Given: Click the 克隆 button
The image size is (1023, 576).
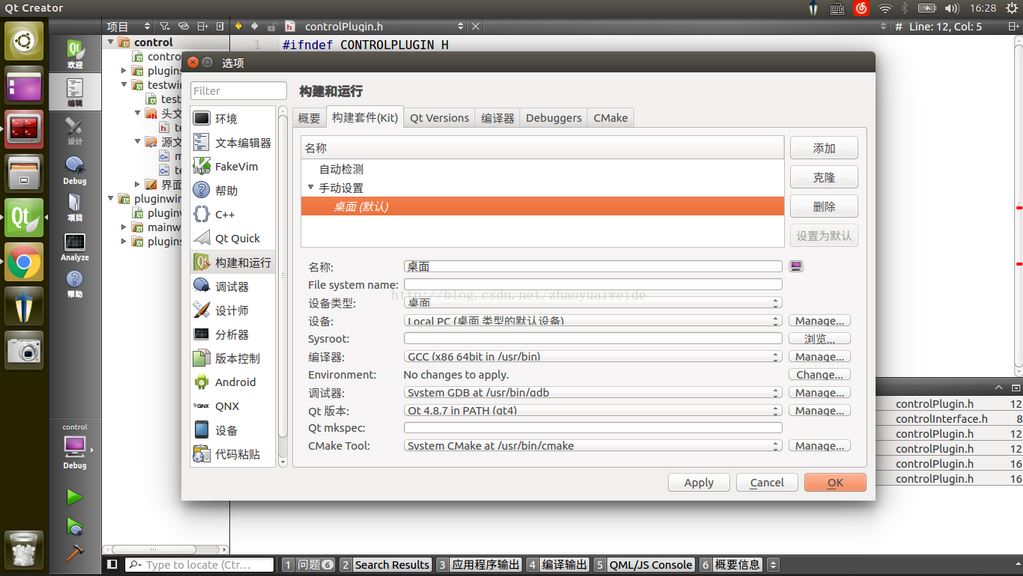Looking at the screenshot, I should click(x=824, y=177).
